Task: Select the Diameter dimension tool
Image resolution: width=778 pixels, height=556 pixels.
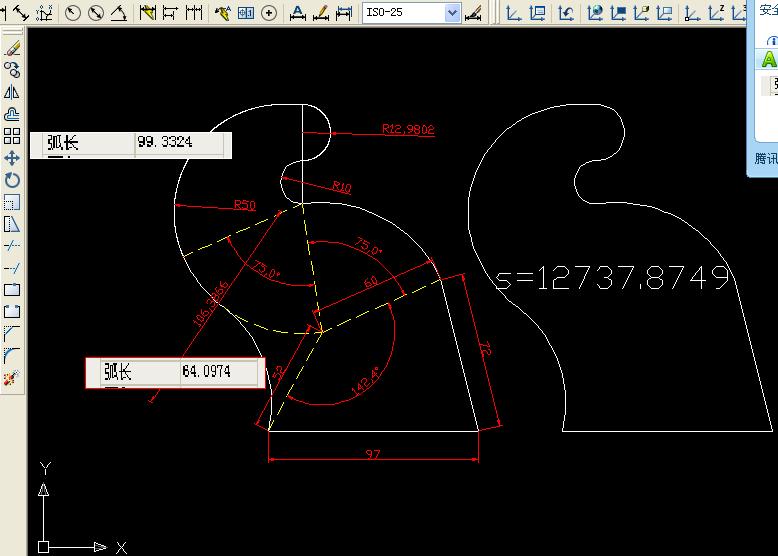Action: click(95, 12)
